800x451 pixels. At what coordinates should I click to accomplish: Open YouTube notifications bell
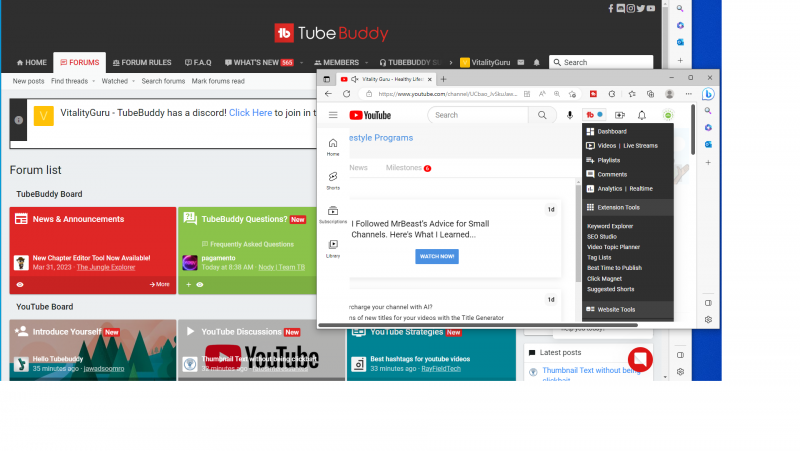(642, 115)
